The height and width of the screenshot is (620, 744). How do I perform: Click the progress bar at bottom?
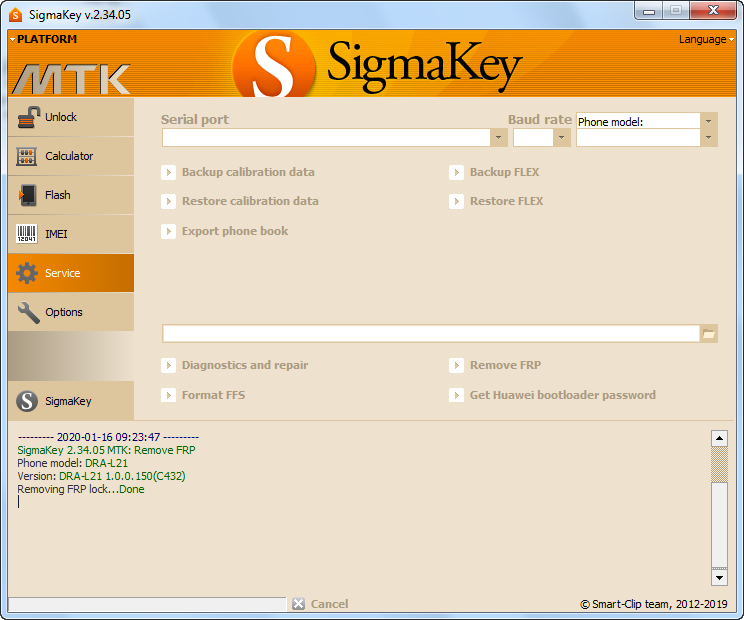(x=147, y=604)
